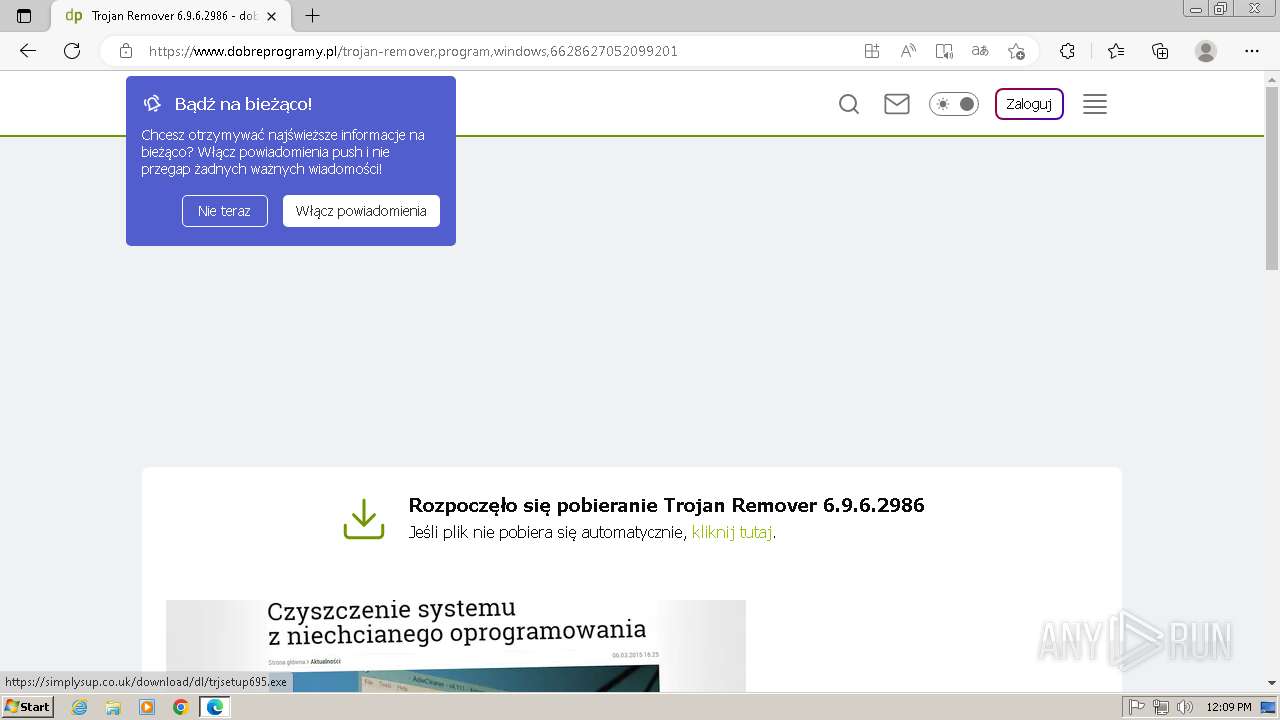Click the kliknij tutaj download link
The height and width of the screenshot is (720, 1280).
coord(732,532)
